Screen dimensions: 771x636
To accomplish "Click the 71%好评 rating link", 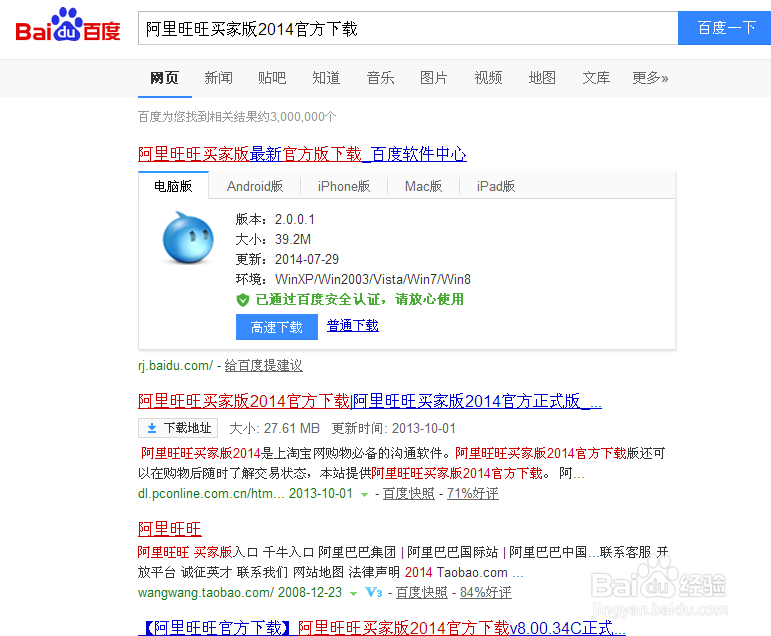I will pyautogui.click(x=473, y=493).
